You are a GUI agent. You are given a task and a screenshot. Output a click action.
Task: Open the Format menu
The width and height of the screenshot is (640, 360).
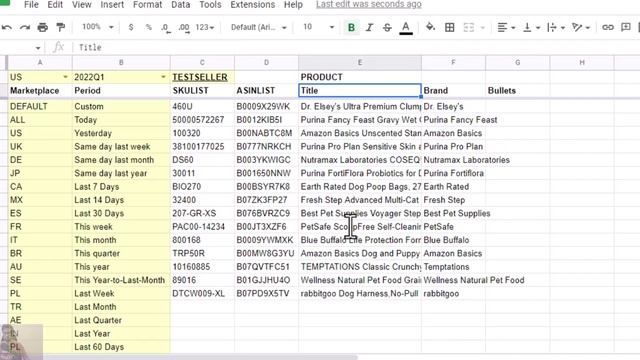[x=147, y=5]
